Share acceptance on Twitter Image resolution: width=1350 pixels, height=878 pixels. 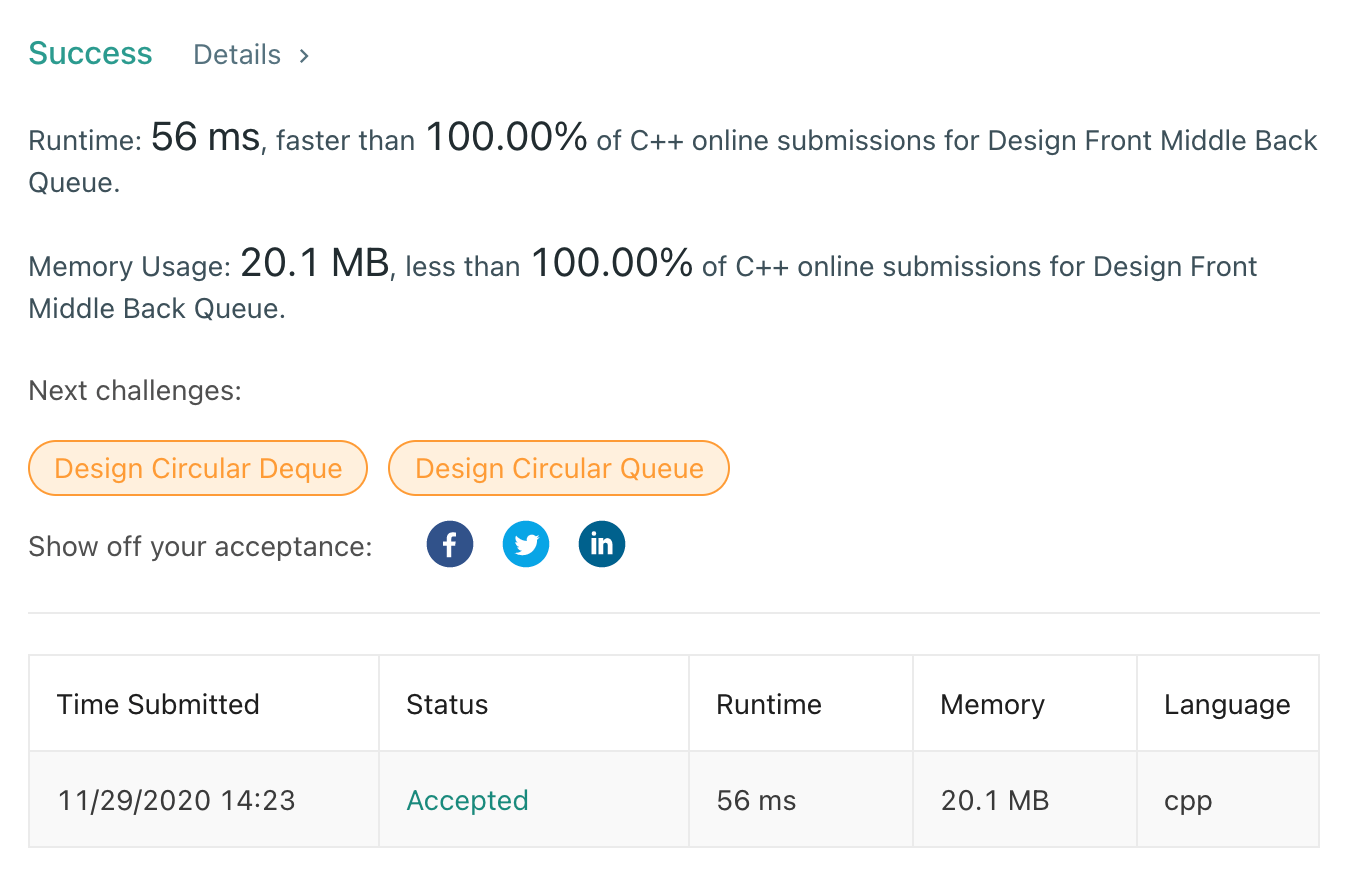525,543
